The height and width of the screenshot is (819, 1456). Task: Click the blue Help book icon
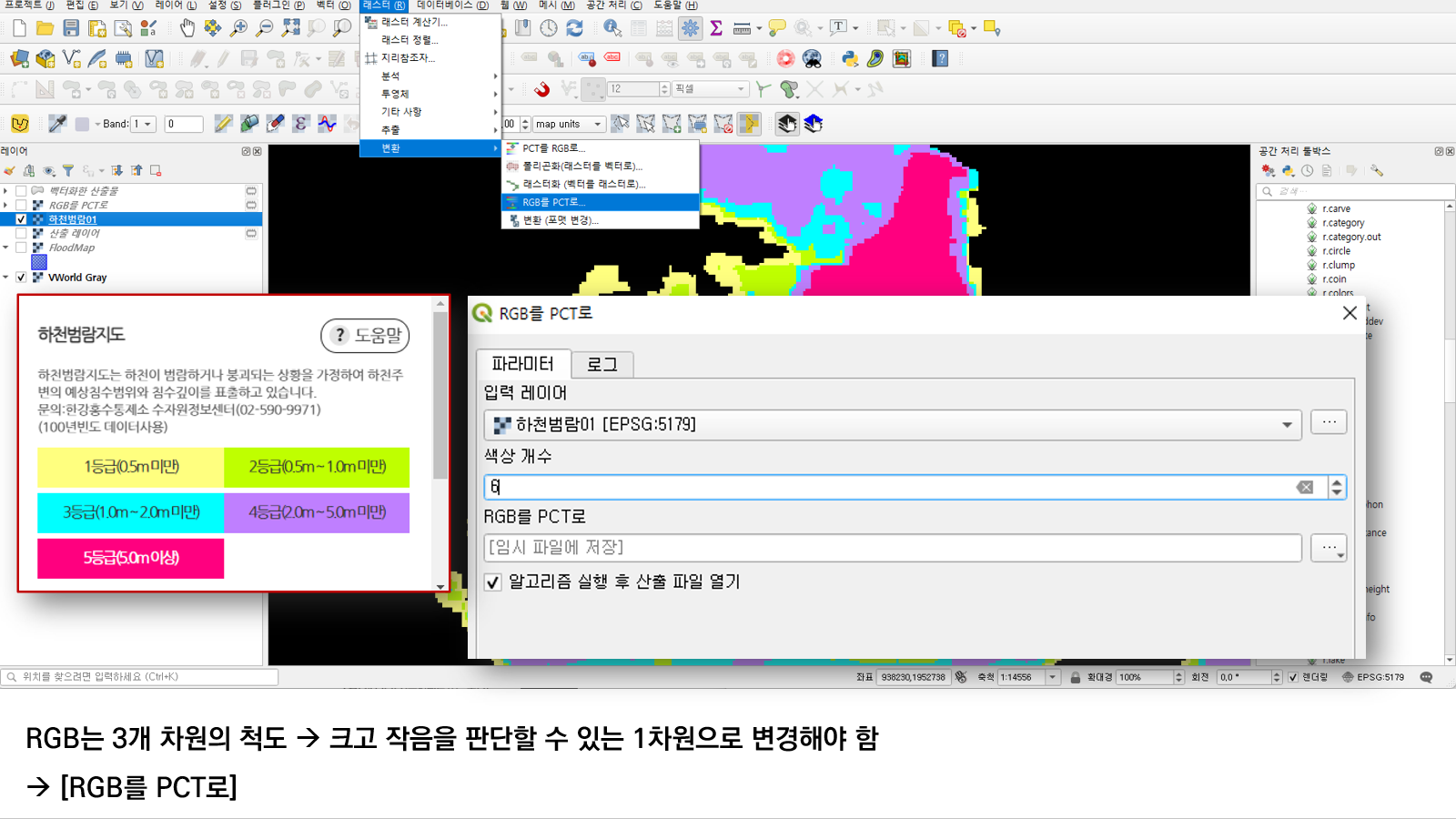941,59
